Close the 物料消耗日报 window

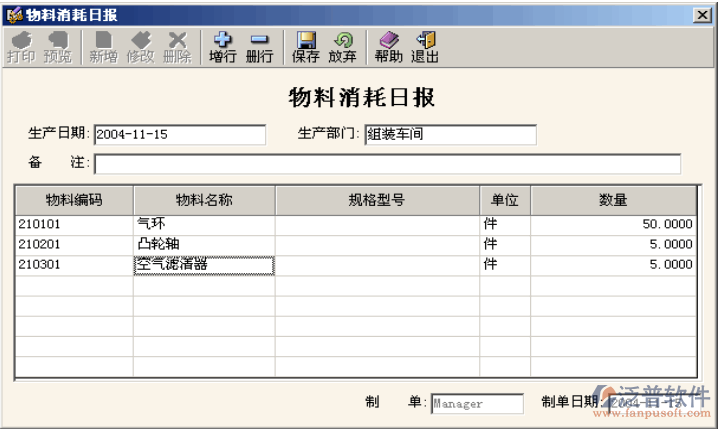pyautogui.click(x=705, y=14)
